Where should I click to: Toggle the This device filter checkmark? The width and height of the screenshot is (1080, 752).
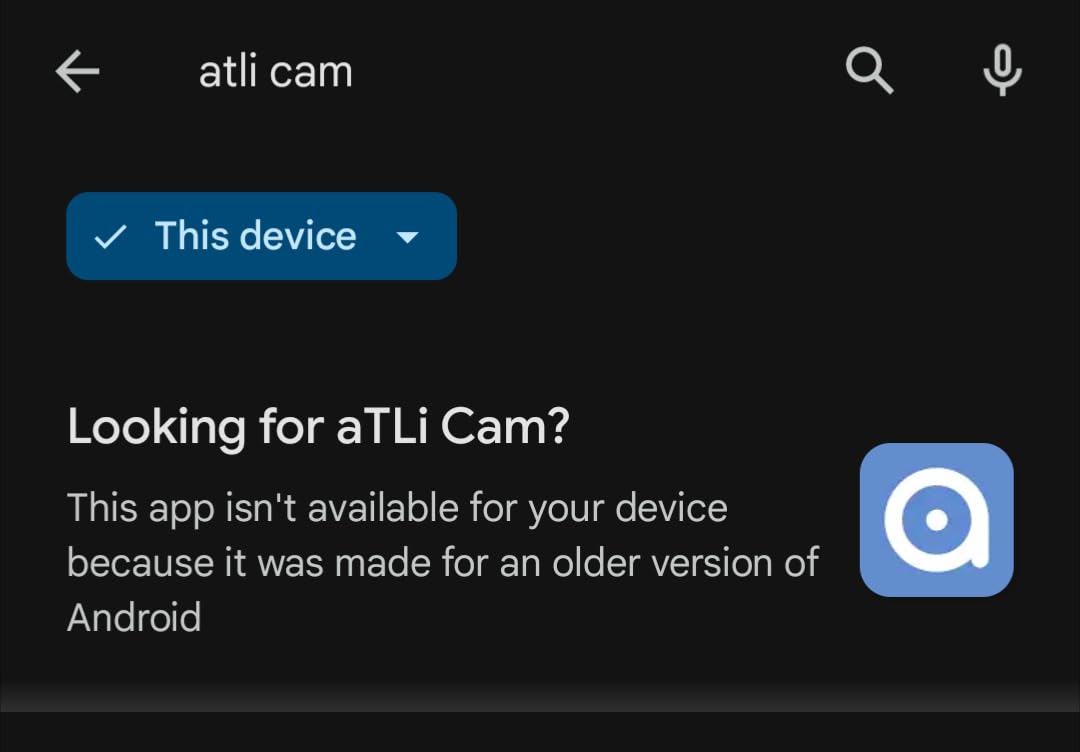(x=110, y=237)
